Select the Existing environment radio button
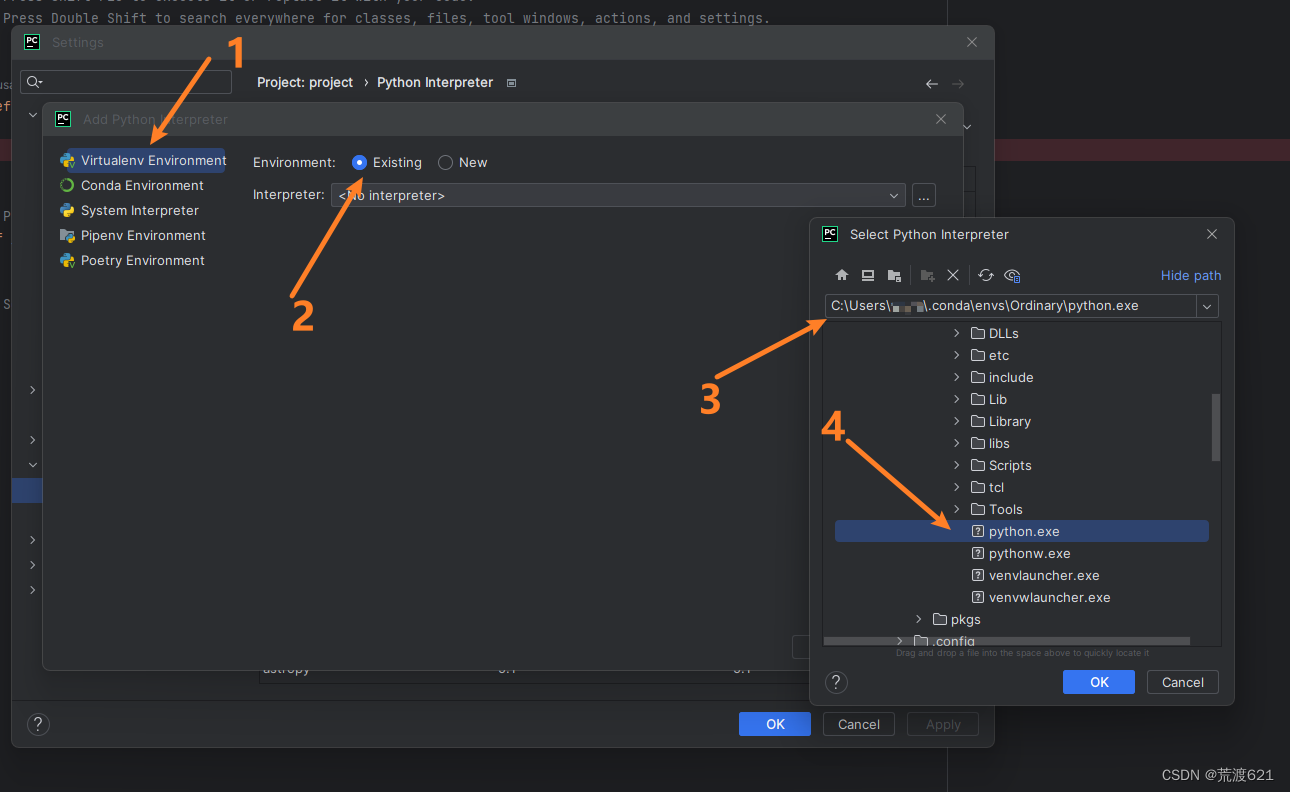Viewport: 1290px width, 792px height. pyautogui.click(x=359, y=162)
